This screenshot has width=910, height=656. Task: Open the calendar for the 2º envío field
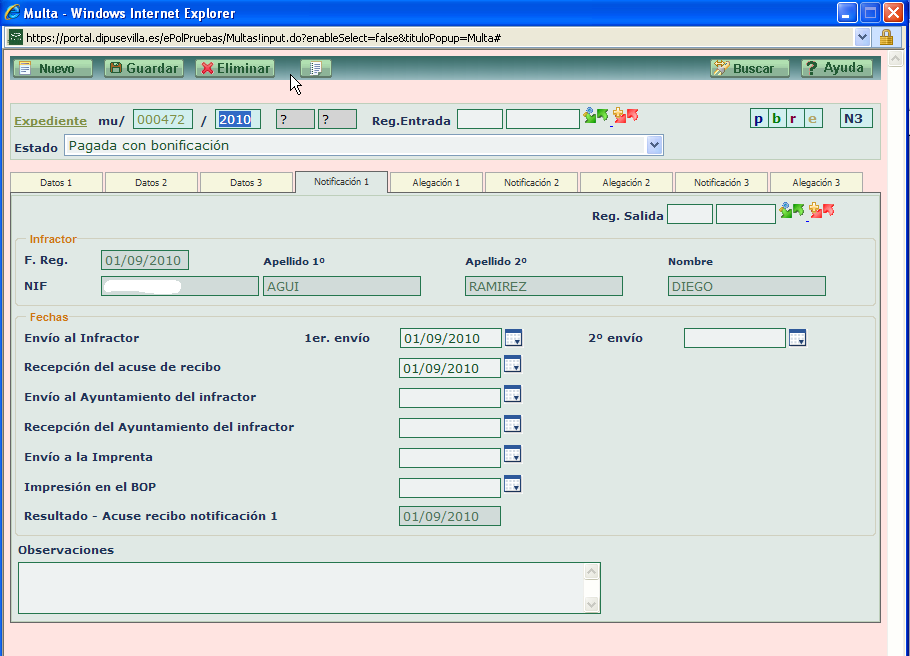pyautogui.click(x=797, y=339)
